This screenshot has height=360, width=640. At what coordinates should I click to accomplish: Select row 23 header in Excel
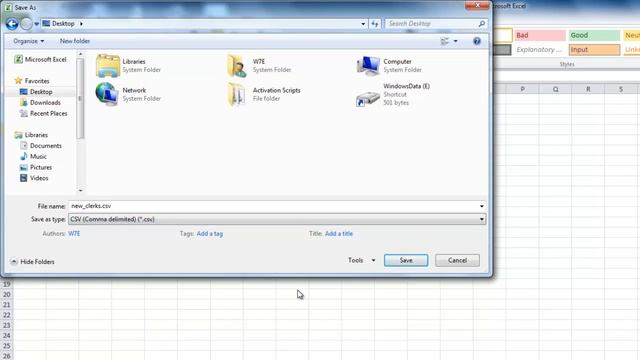coord(7,325)
